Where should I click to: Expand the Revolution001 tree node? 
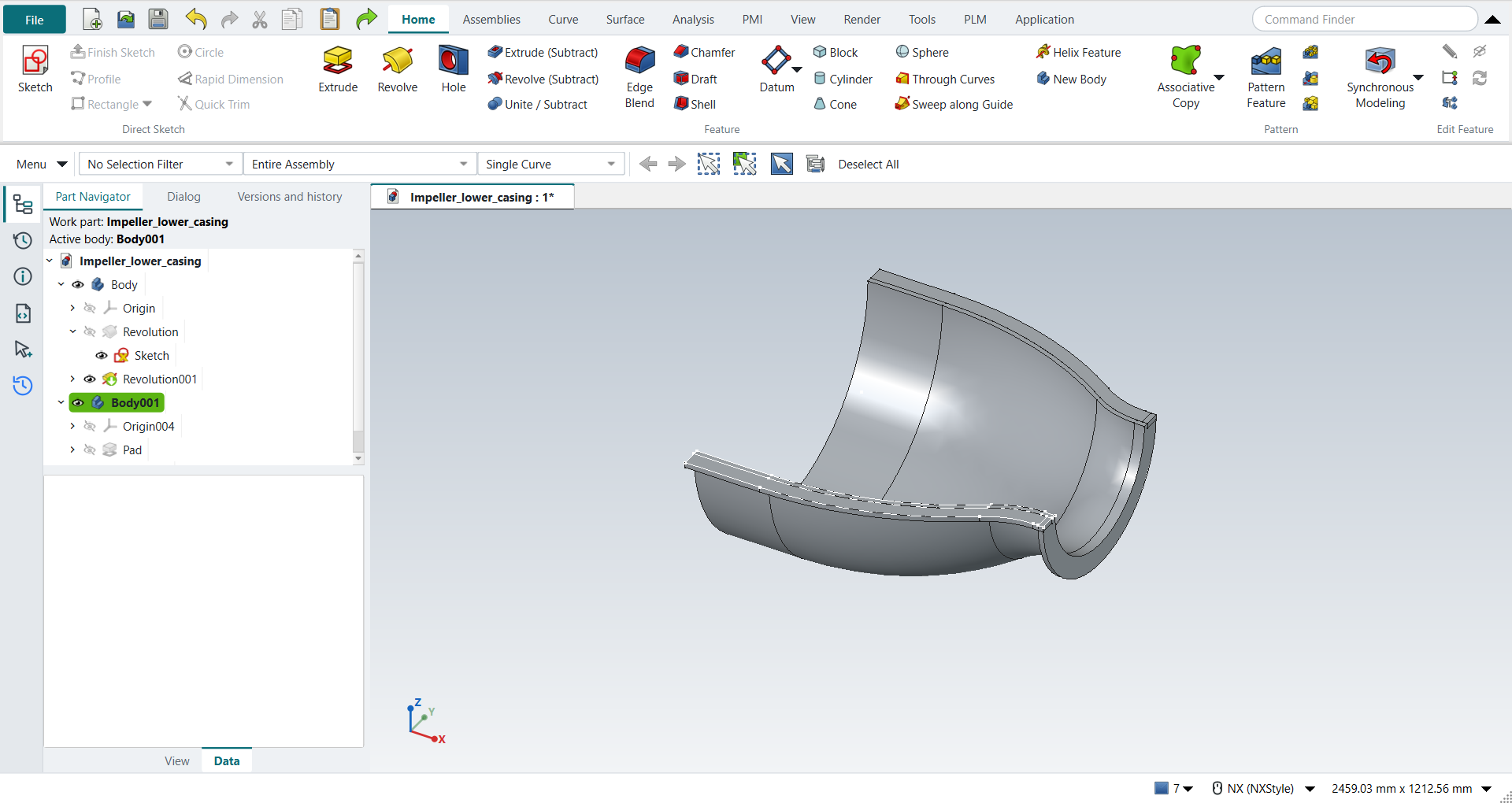[x=72, y=379]
